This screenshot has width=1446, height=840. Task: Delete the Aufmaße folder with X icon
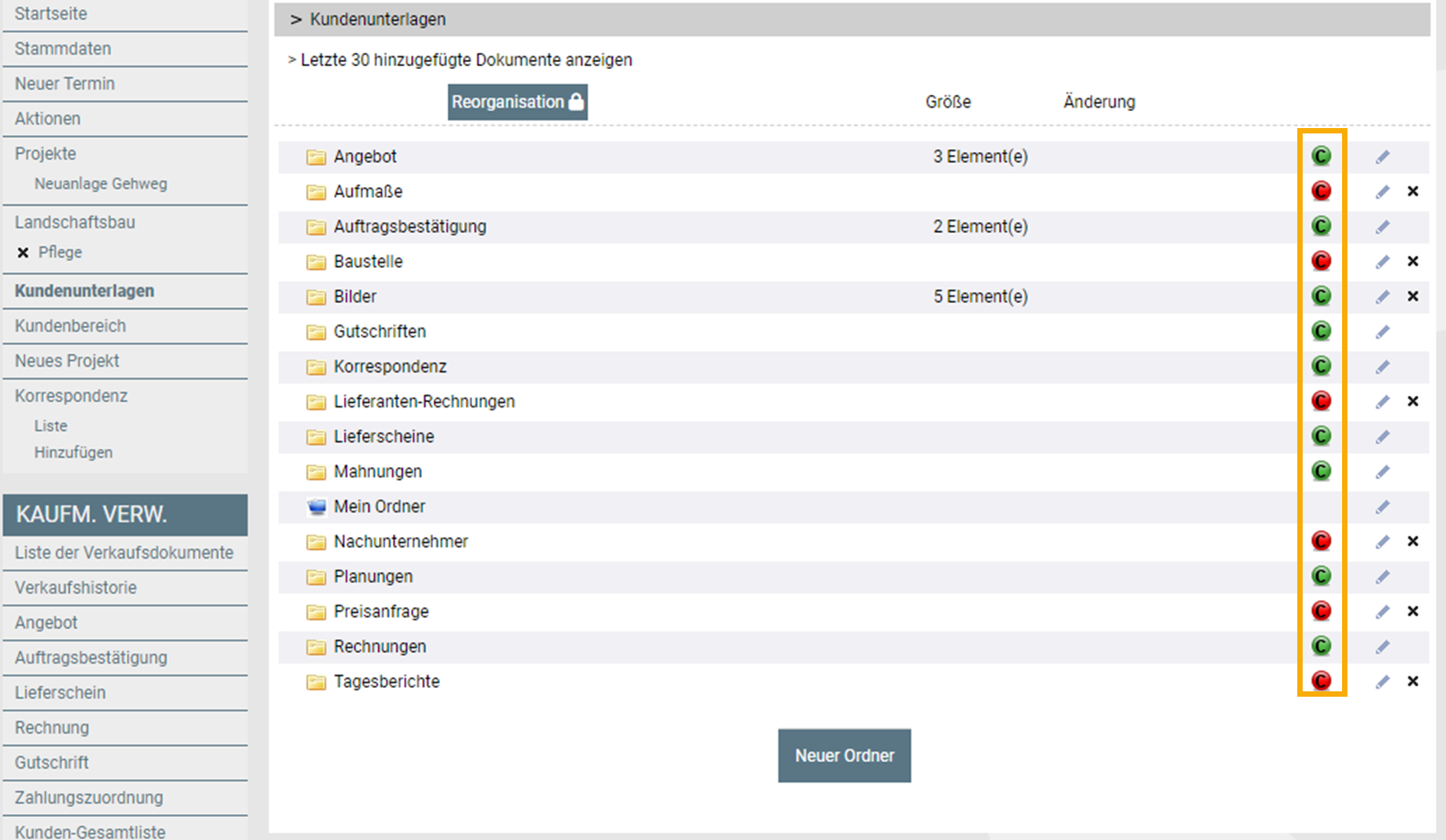coord(1413,192)
